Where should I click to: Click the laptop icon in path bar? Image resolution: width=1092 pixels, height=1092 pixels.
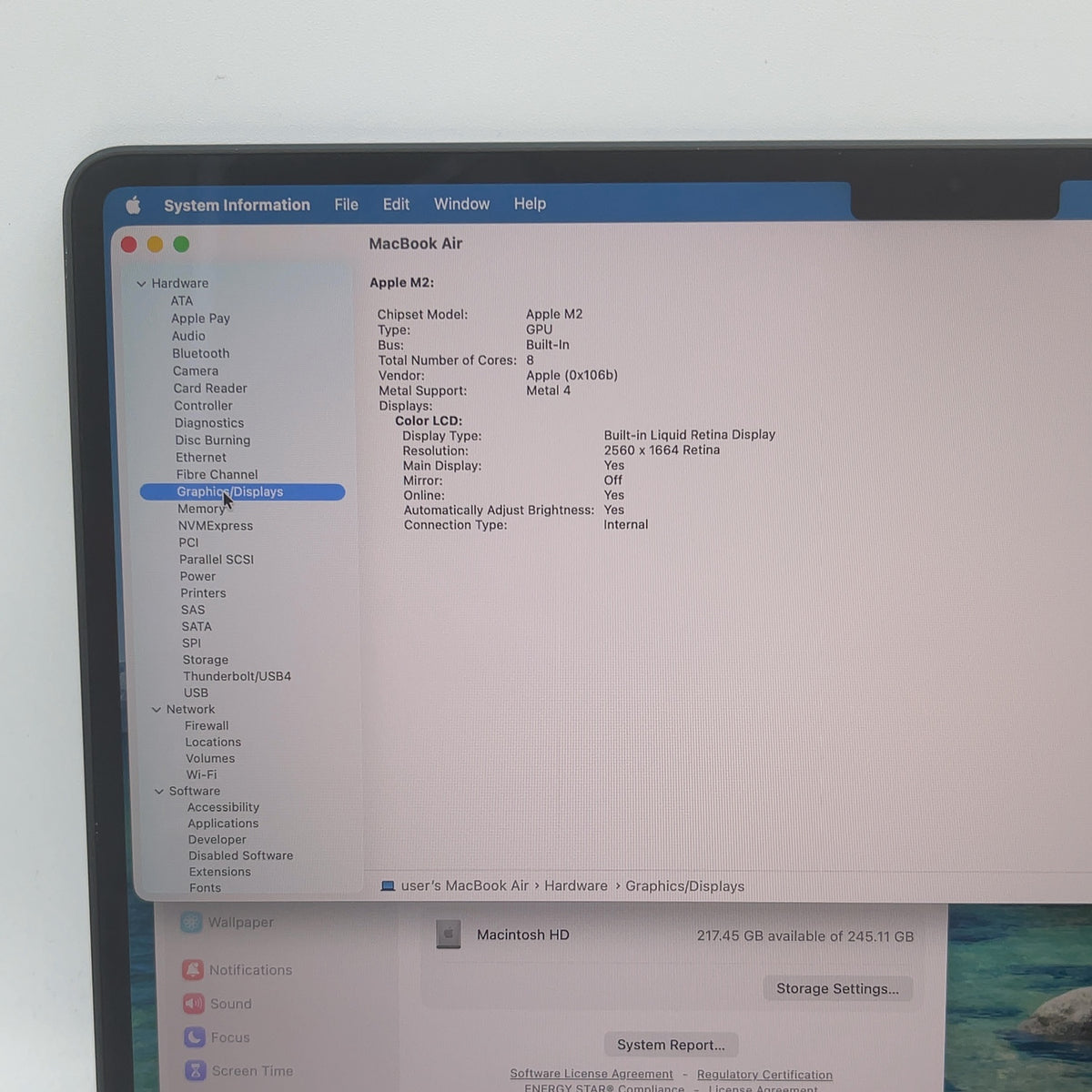pos(388,886)
